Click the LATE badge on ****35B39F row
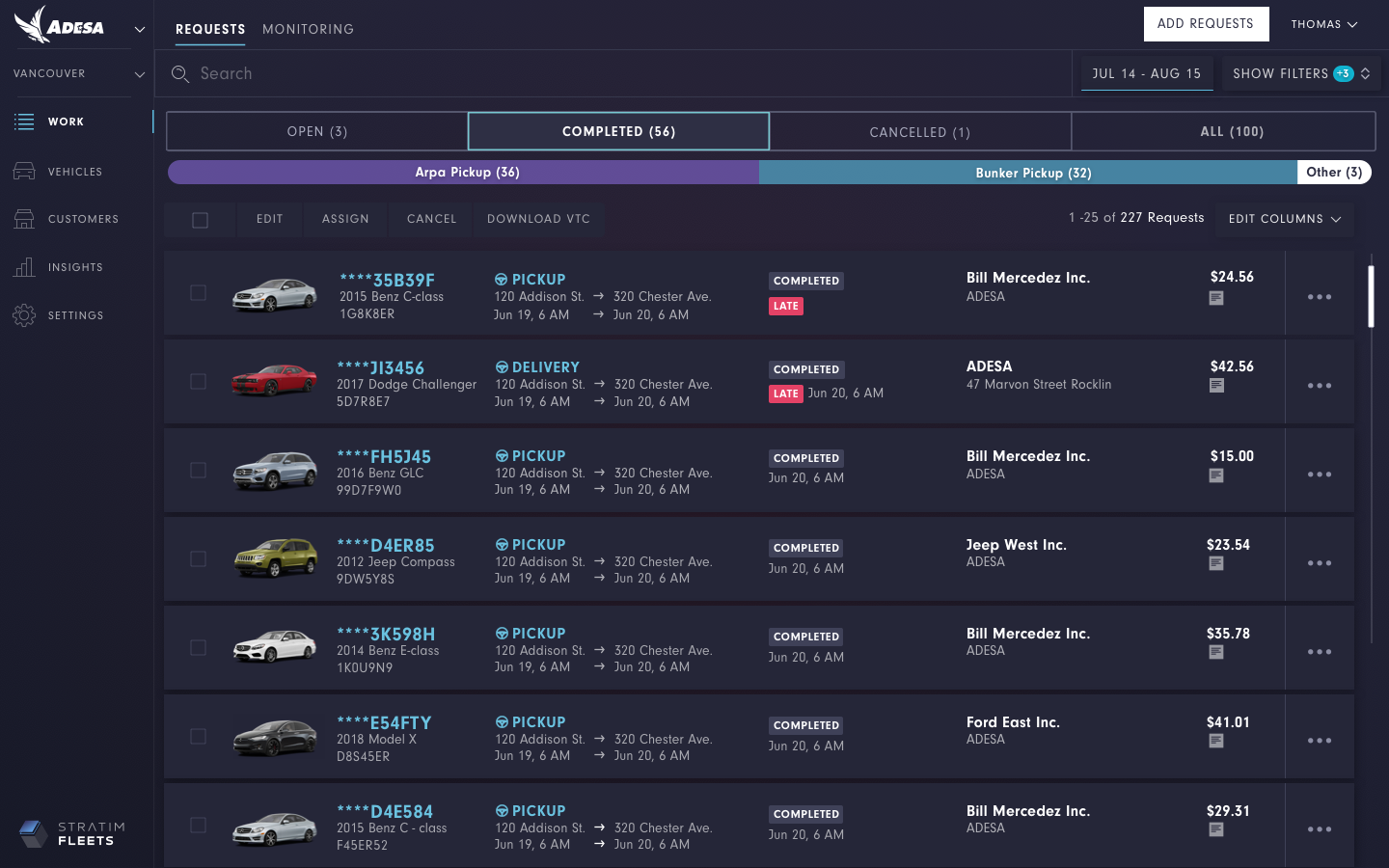 tap(786, 306)
